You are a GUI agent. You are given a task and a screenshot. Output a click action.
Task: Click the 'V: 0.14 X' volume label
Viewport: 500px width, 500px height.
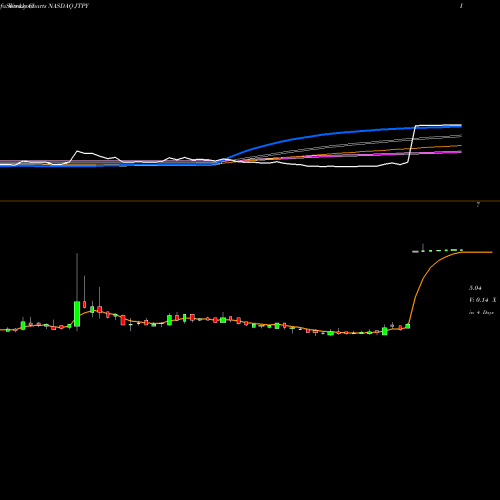(483, 300)
